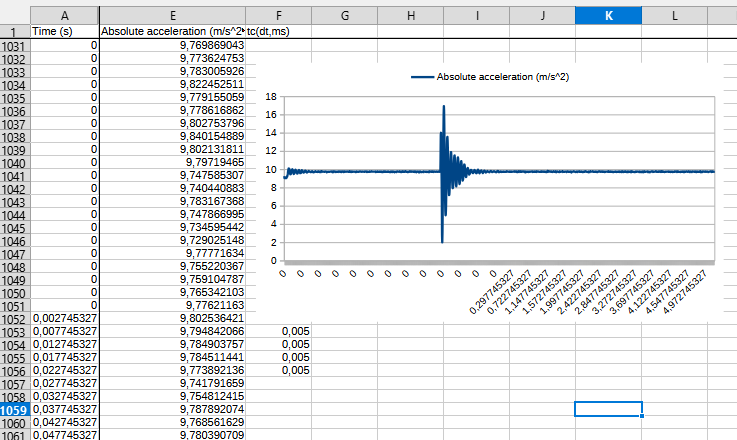Viewport: 737px width, 440px height.
Task: Select row 1031 by its header
Action: [x=15, y=46]
